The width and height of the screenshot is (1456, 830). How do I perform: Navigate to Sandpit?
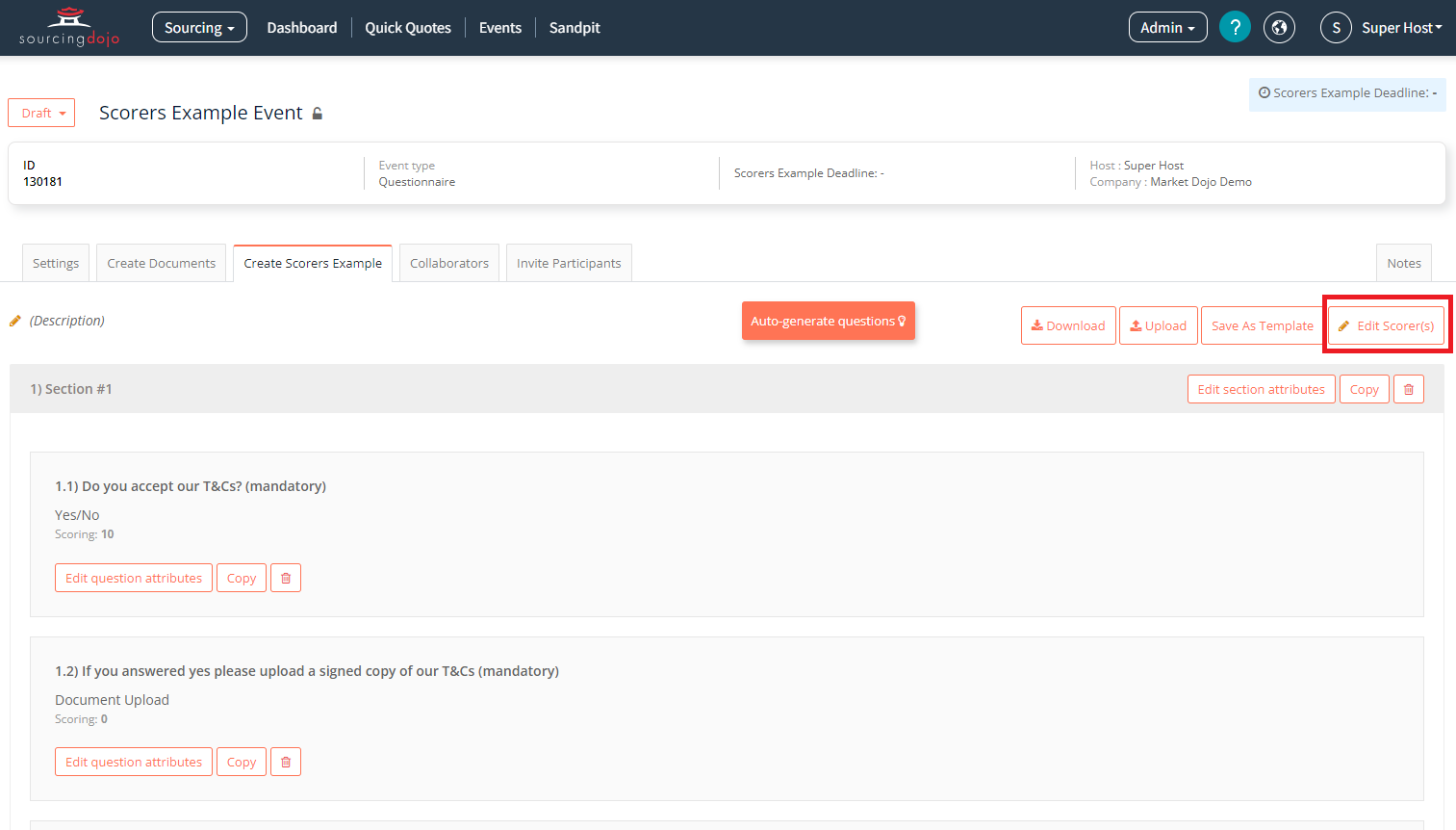575,27
